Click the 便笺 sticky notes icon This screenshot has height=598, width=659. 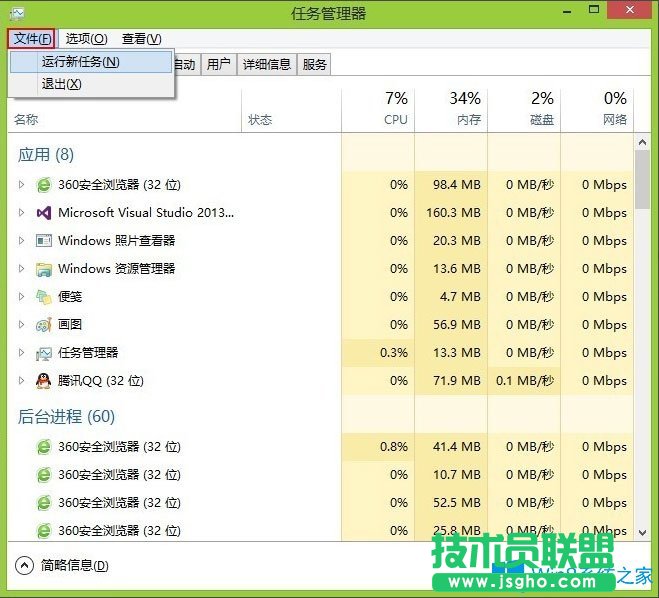(x=44, y=297)
